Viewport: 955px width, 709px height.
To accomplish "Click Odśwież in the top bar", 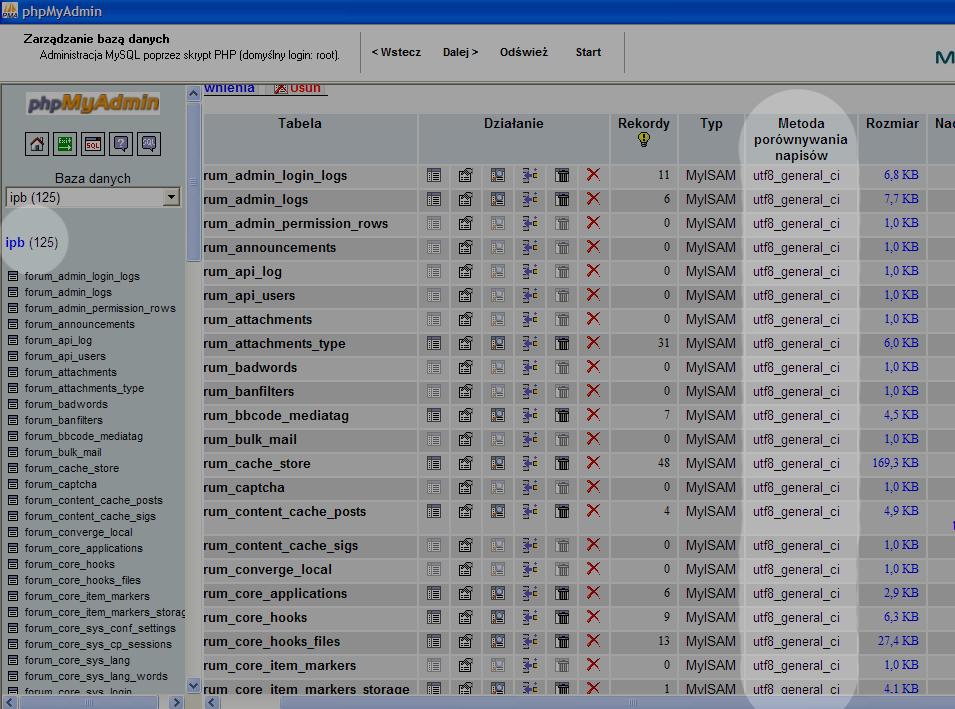I will click(524, 52).
